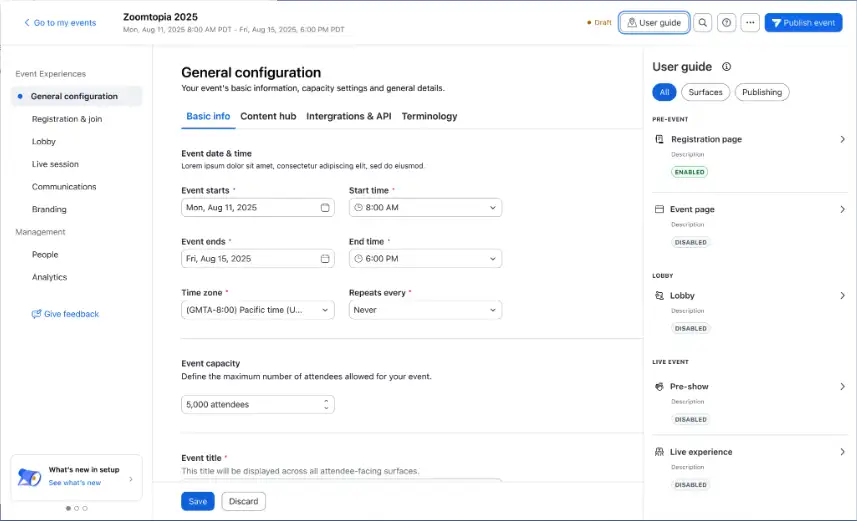Click the Save button
This screenshot has height=521, width=857.
[198, 501]
